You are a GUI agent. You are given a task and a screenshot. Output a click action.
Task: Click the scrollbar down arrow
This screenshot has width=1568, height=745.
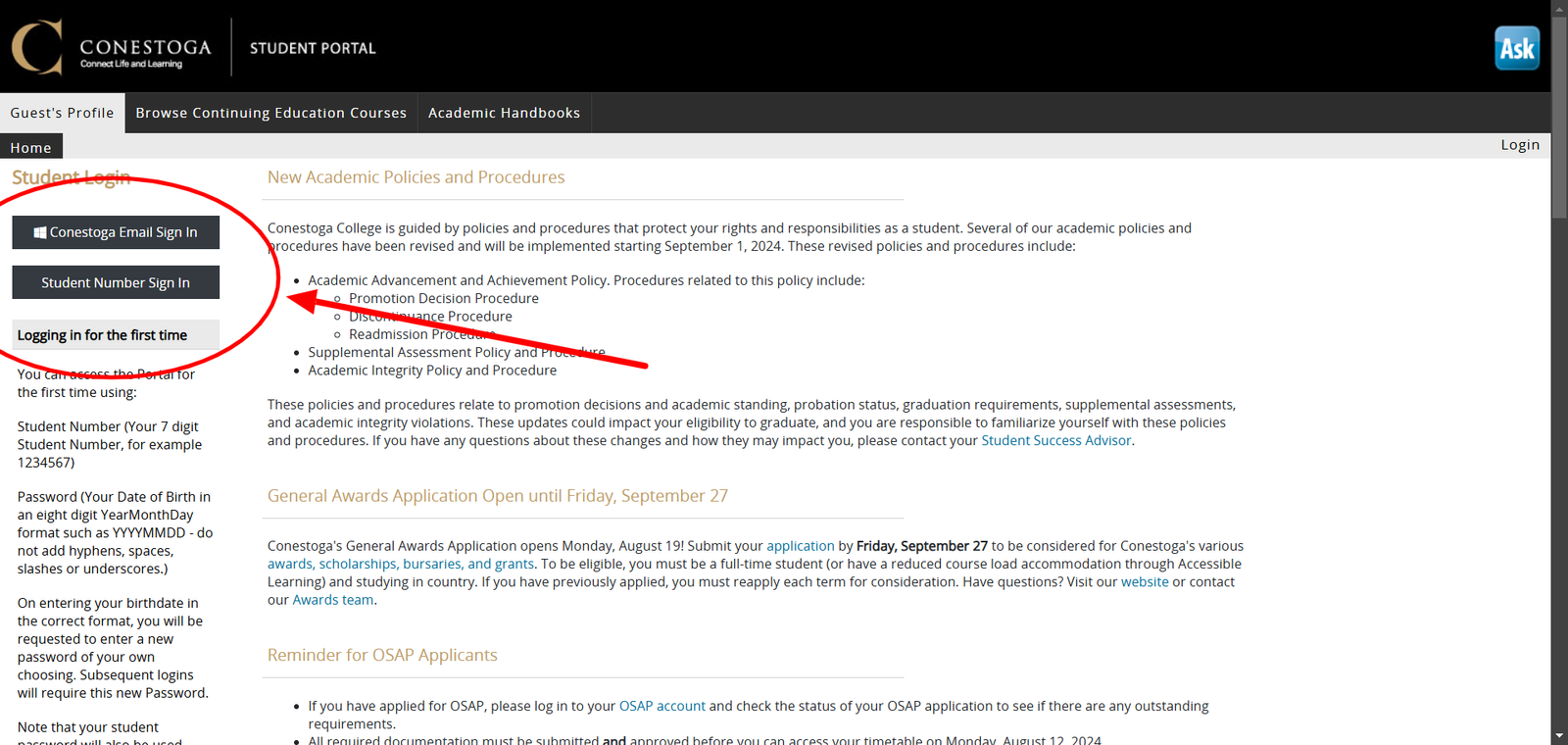[x=1559, y=736]
